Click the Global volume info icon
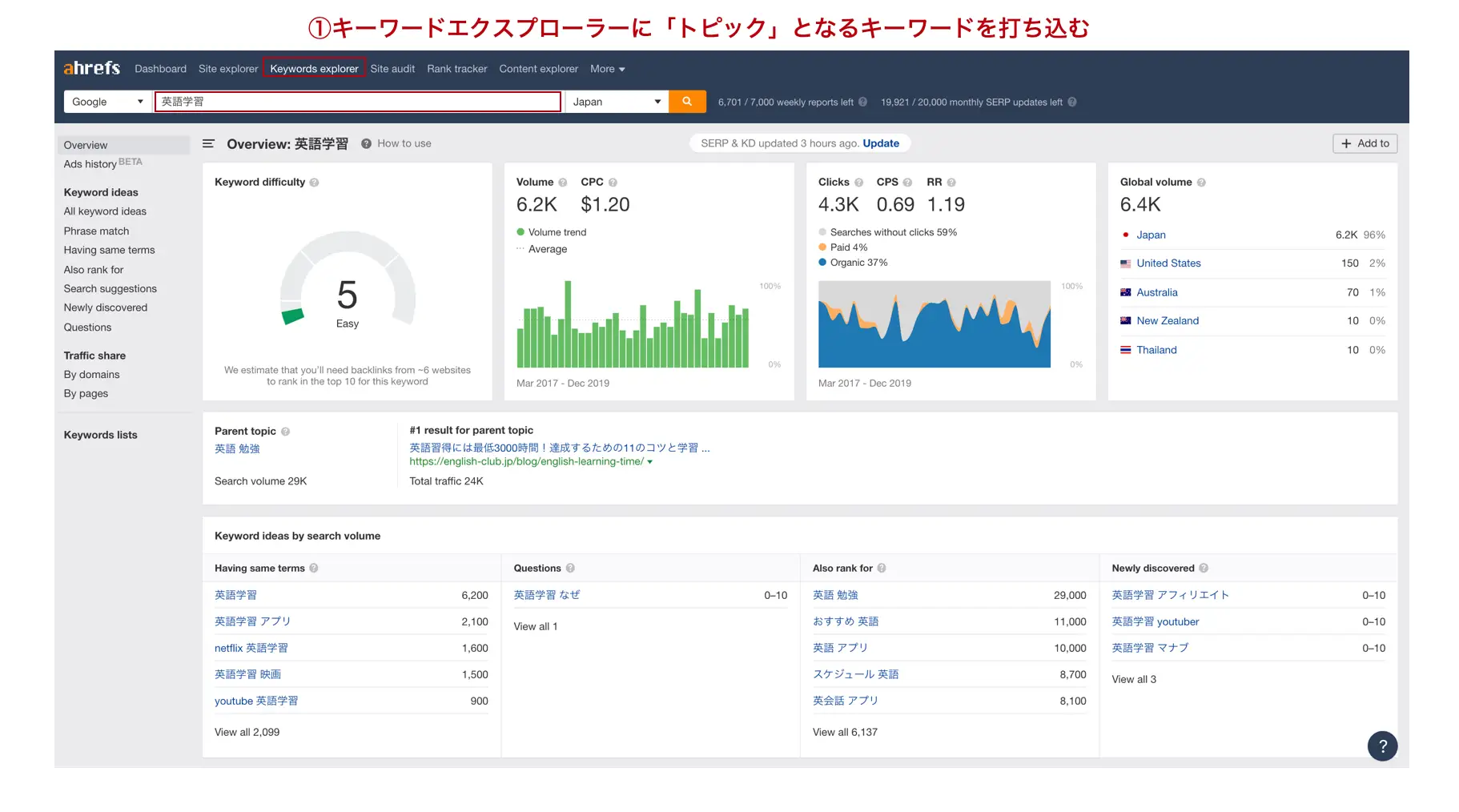The width and height of the screenshot is (1459, 812). pos(1201,183)
